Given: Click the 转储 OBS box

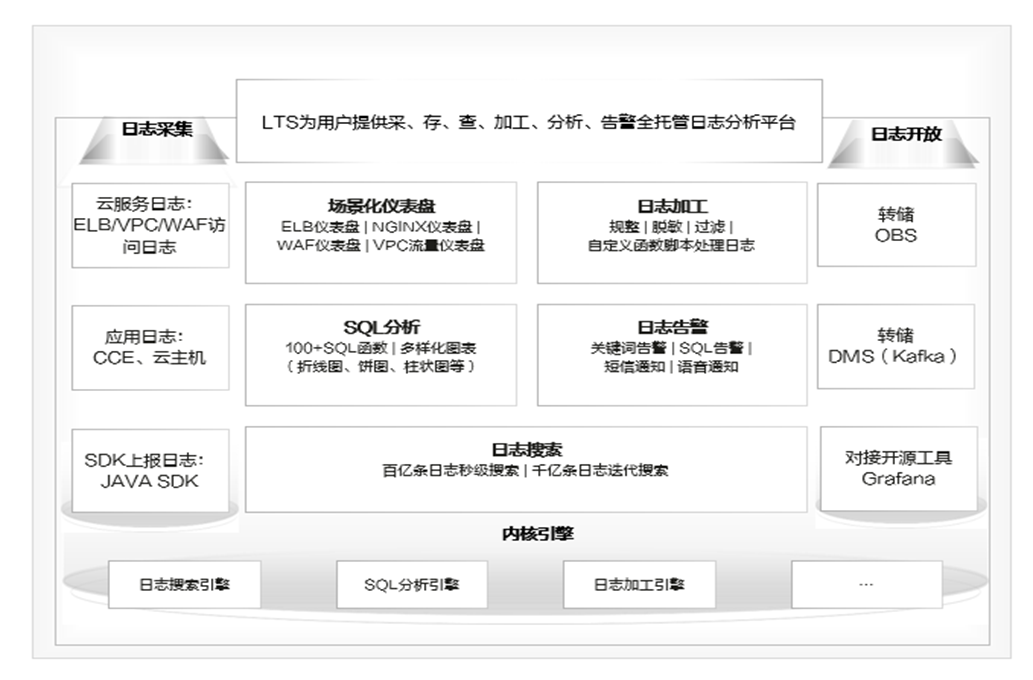Looking at the screenshot, I should pyautogui.click(x=897, y=225).
